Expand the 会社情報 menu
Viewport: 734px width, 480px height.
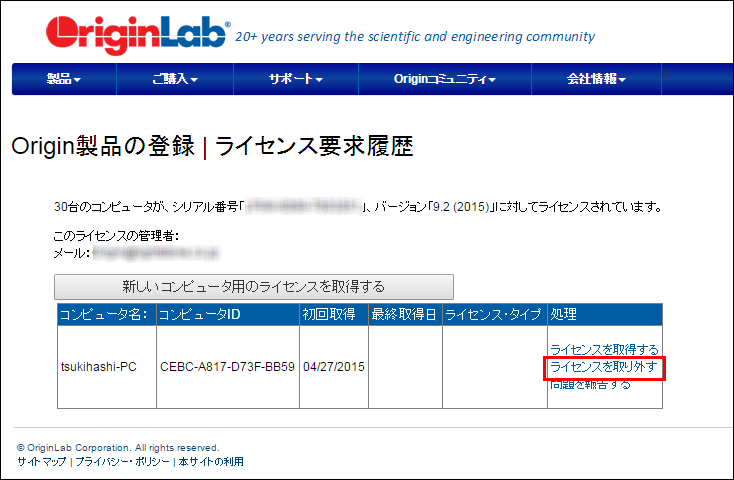pos(596,79)
